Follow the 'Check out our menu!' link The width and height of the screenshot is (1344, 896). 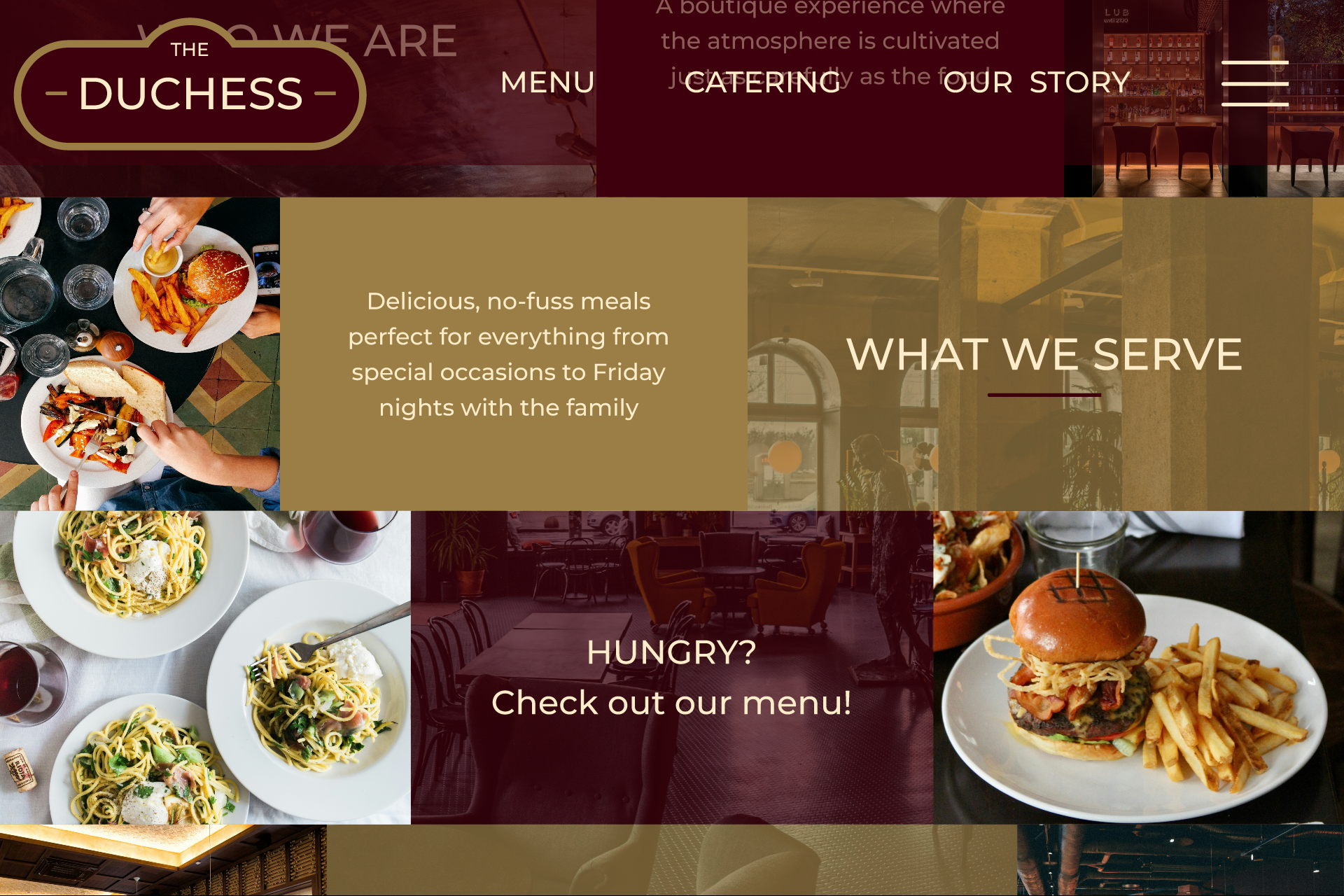coord(671,702)
